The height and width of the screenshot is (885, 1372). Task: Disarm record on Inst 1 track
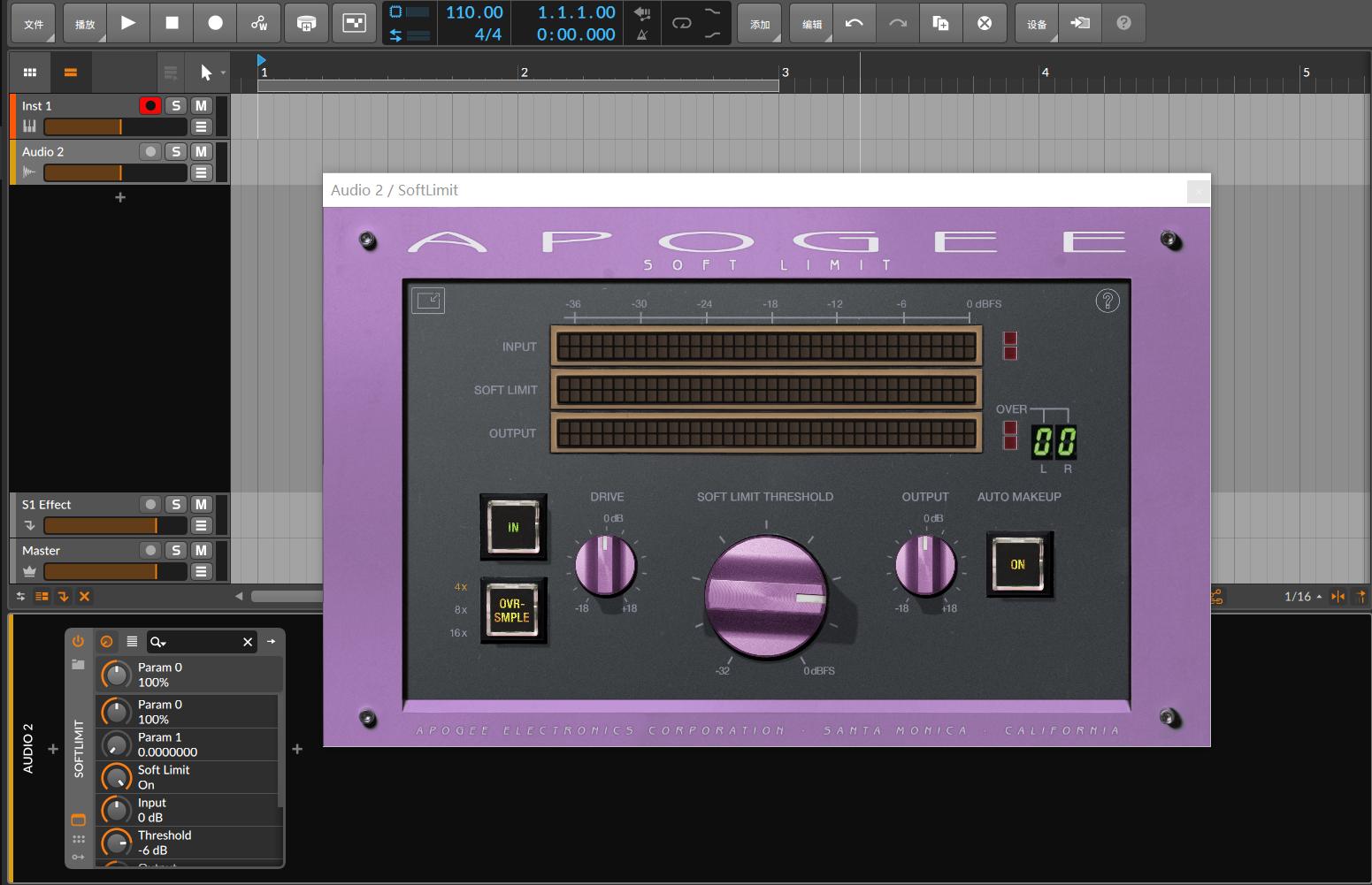click(150, 105)
